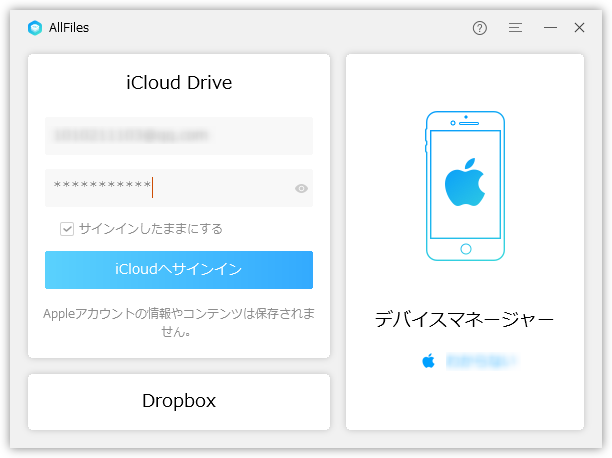Image resolution: width=612 pixels, height=458 pixels.
Task: Click the Appleアカウントの情報 notice text
Action: coord(179,323)
